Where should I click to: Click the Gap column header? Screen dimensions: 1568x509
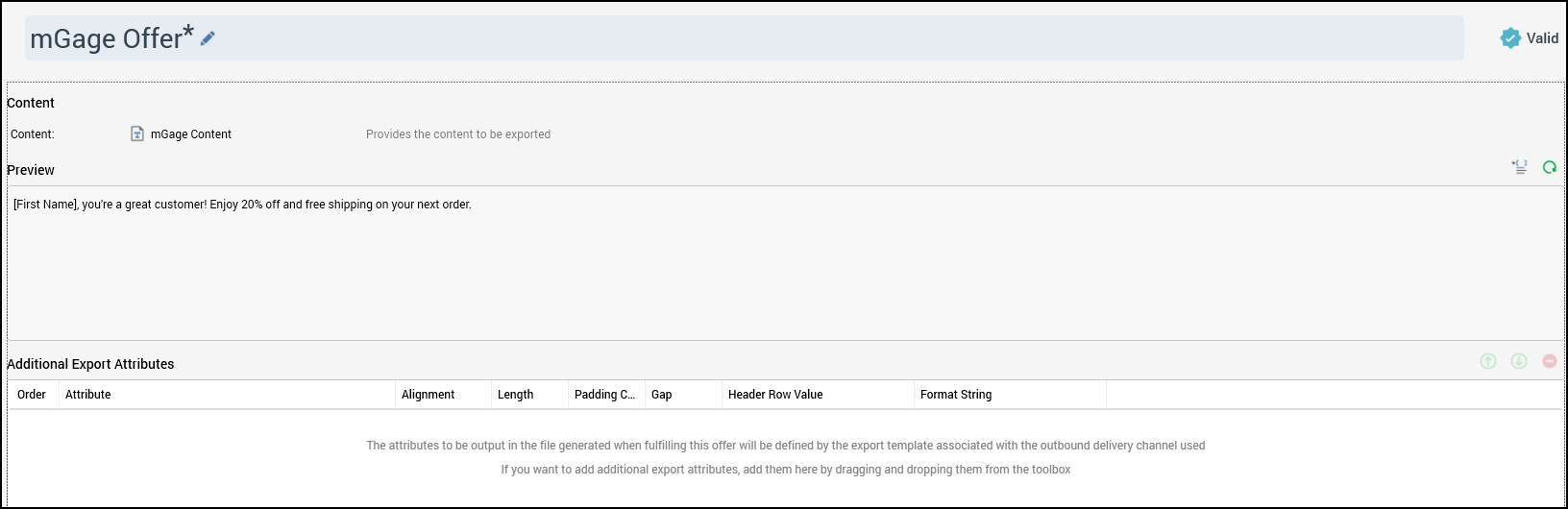[x=662, y=395]
